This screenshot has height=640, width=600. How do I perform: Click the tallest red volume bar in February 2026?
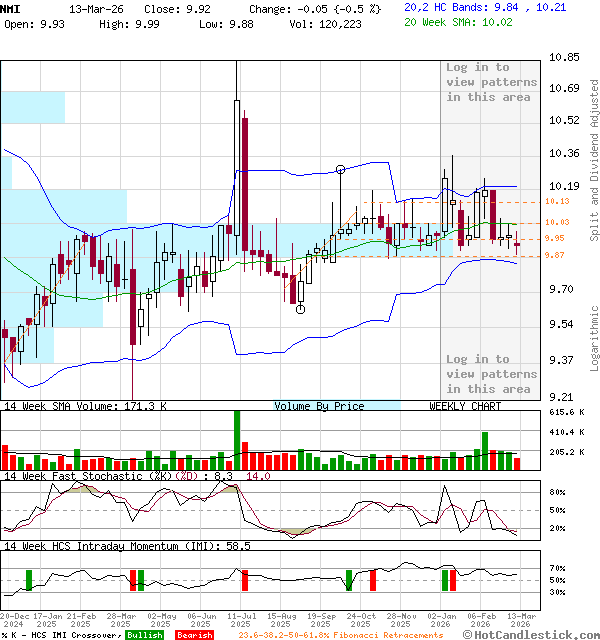tap(493, 459)
